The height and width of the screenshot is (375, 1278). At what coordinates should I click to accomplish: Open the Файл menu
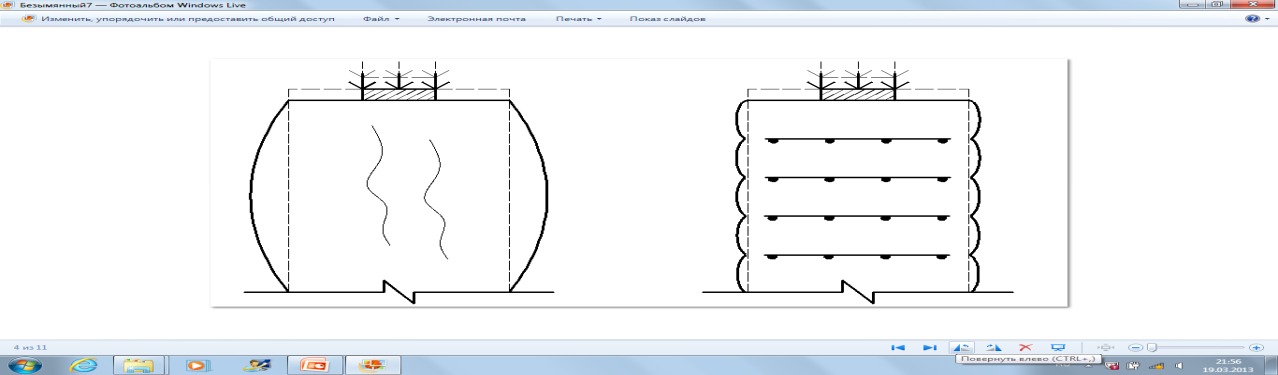[x=380, y=19]
